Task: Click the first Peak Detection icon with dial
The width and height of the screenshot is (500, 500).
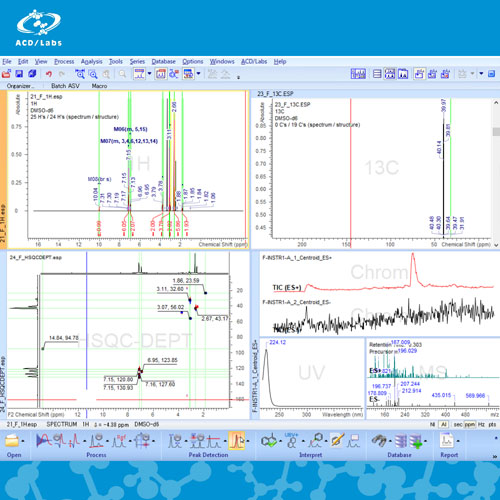Action: point(175,441)
